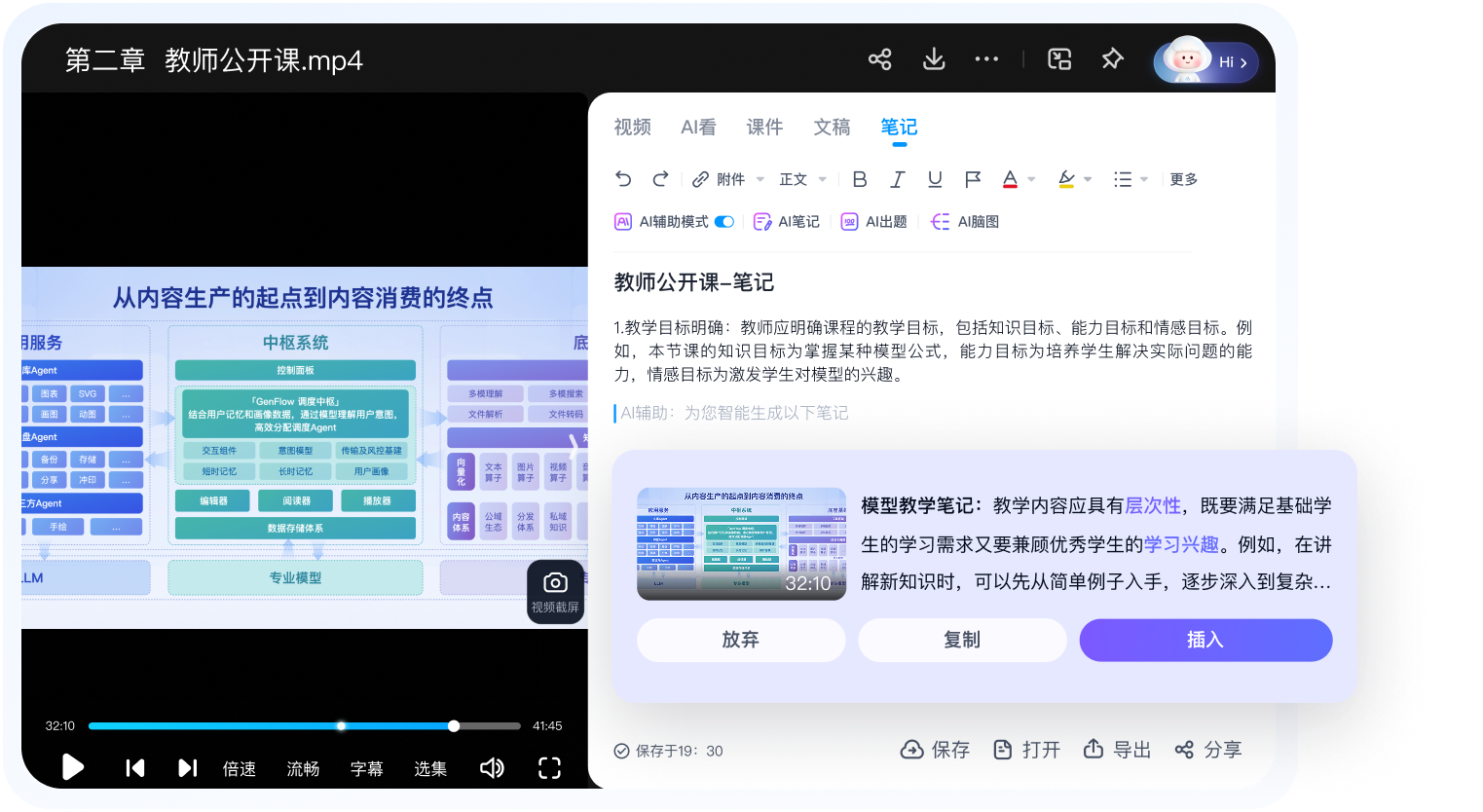This screenshot has width=1483, height=812.
Task: Click the AI出题 button
Action: click(873, 222)
